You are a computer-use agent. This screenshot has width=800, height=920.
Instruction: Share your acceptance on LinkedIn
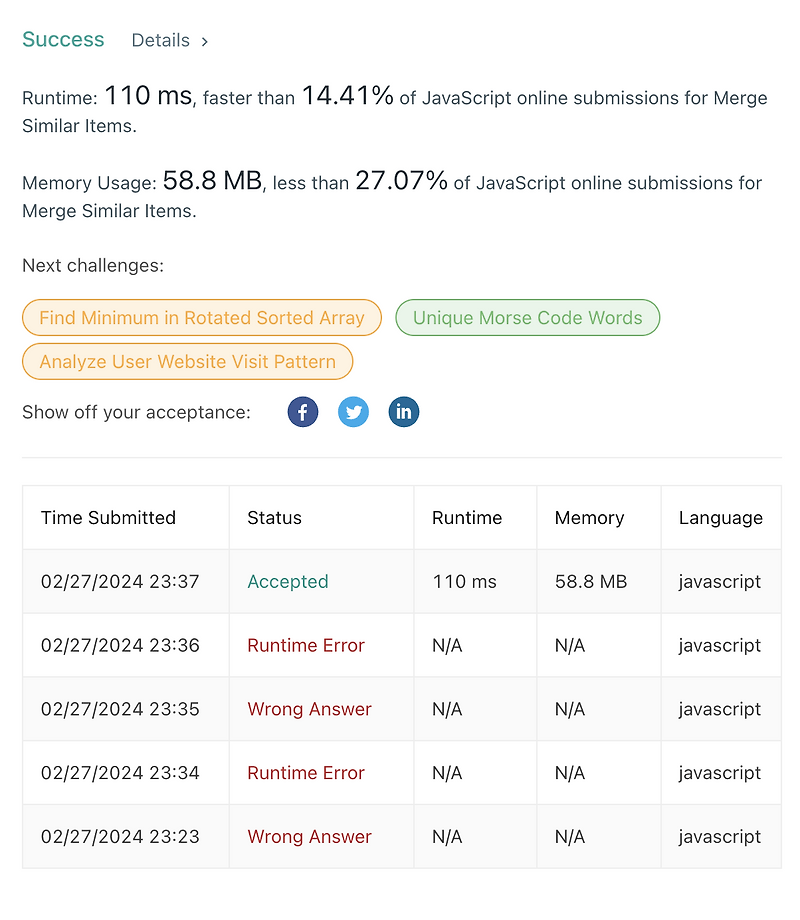coord(404,411)
